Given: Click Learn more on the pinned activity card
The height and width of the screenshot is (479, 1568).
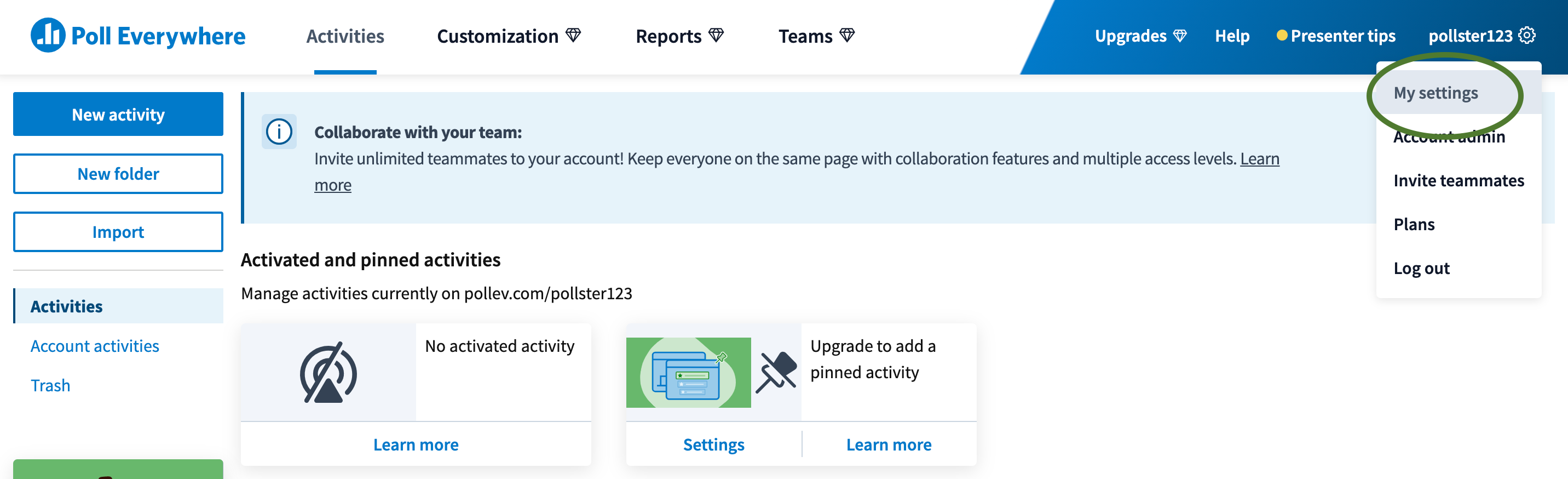Looking at the screenshot, I should click(889, 444).
